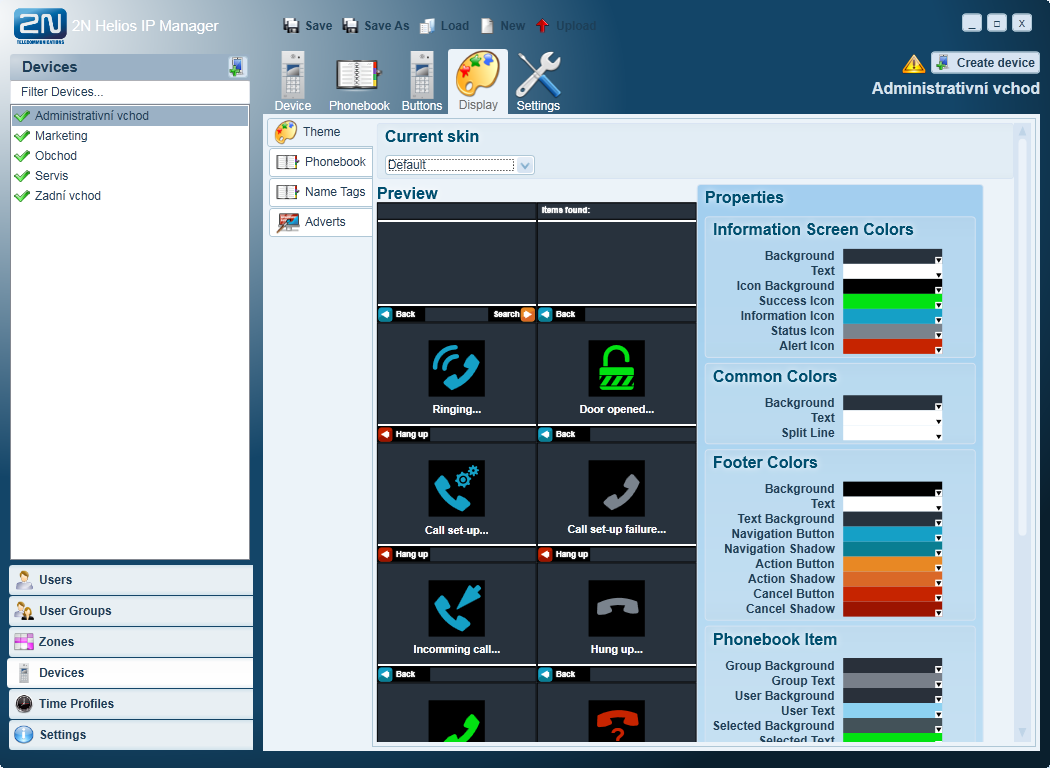Click the Users person icon
This screenshot has width=1050, height=768.
point(24,580)
